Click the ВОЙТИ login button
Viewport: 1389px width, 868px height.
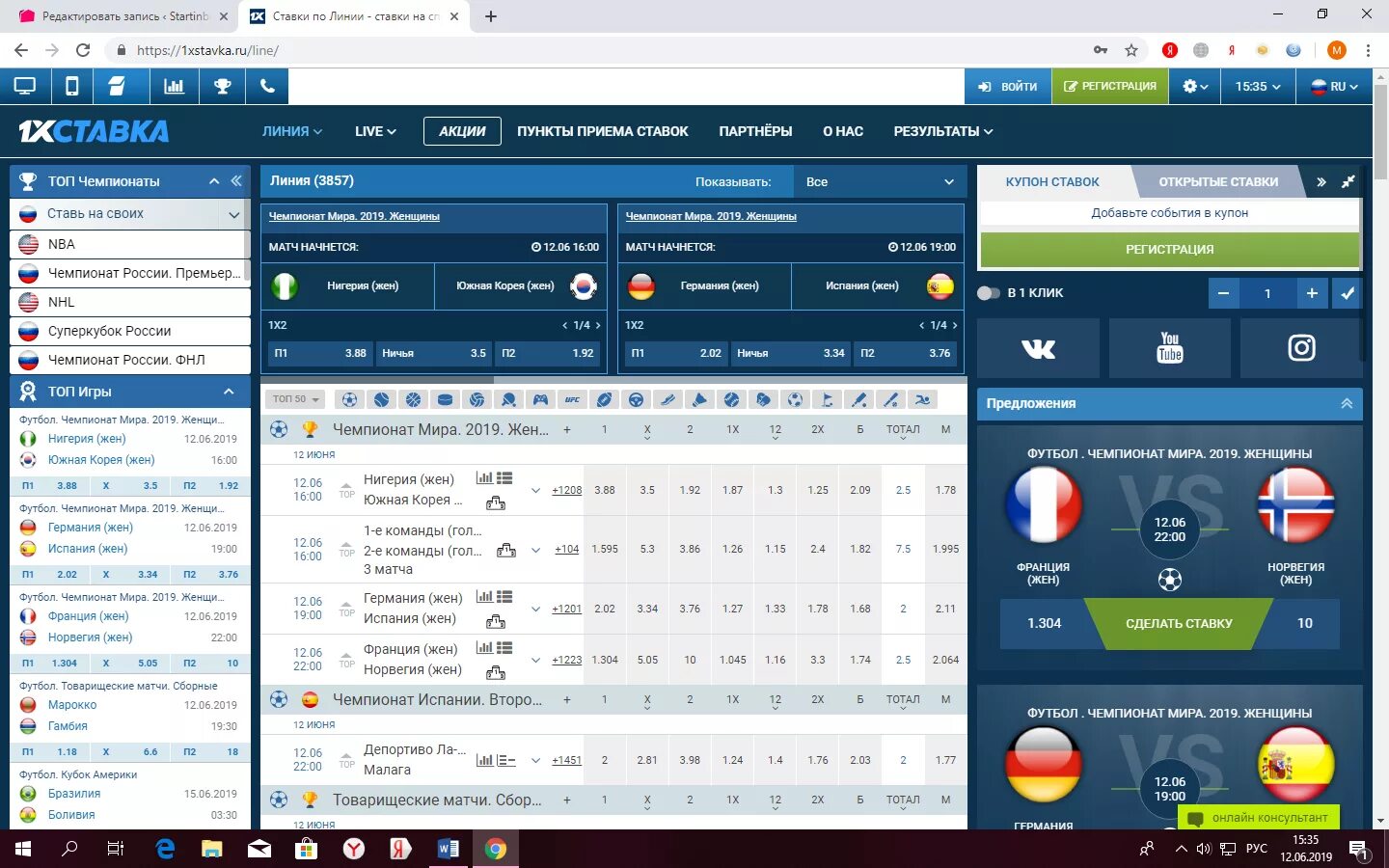click(1008, 86)
